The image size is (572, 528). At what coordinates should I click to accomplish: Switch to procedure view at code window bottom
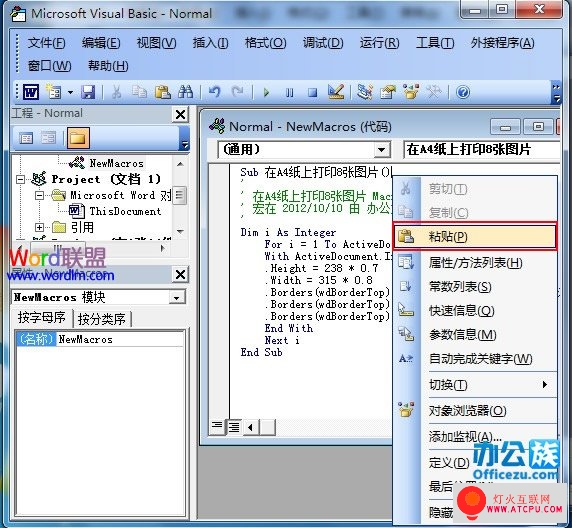[217, 426]
